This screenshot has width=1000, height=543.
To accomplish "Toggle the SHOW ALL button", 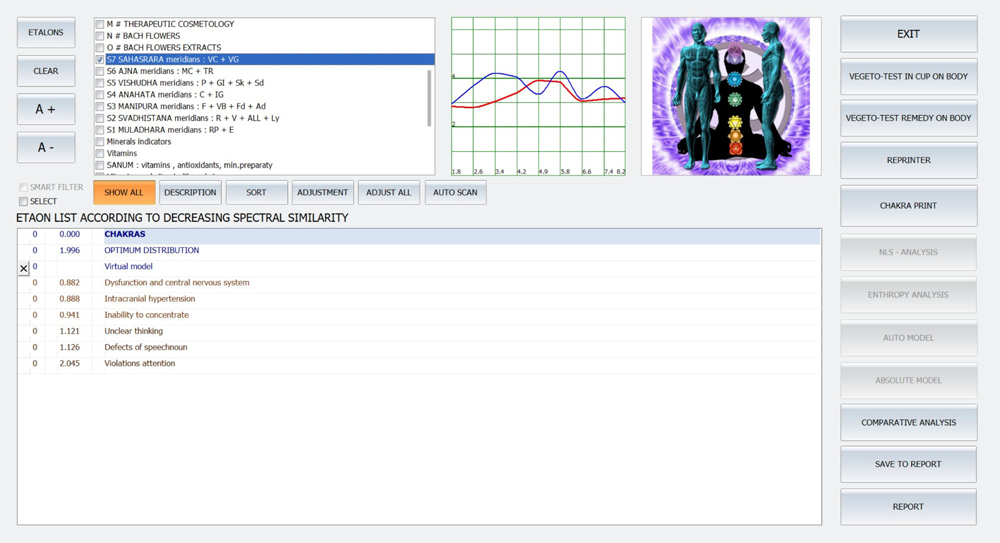I will [x=124, y=192].
